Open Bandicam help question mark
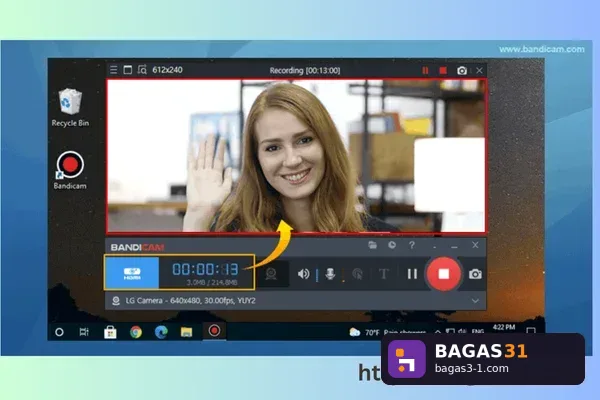Viewport: 600px width, 400px height. 412,245
